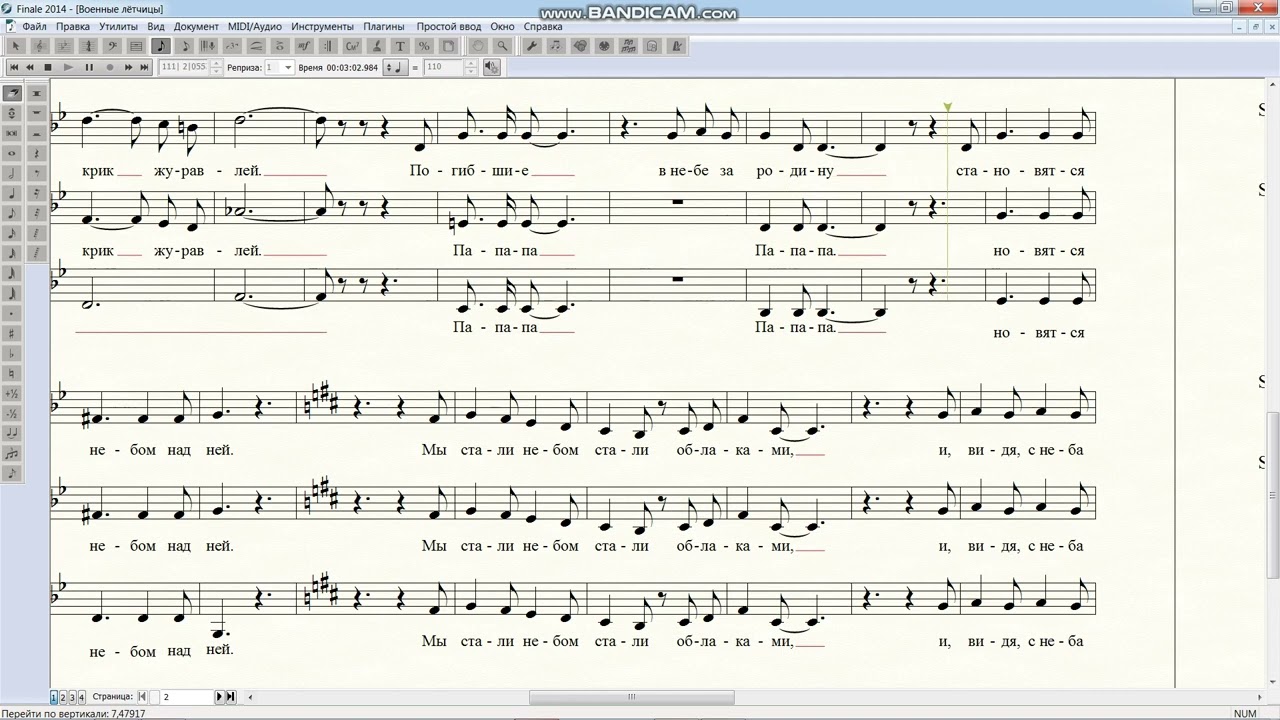Go to the first page arrow

coord(141,697)
